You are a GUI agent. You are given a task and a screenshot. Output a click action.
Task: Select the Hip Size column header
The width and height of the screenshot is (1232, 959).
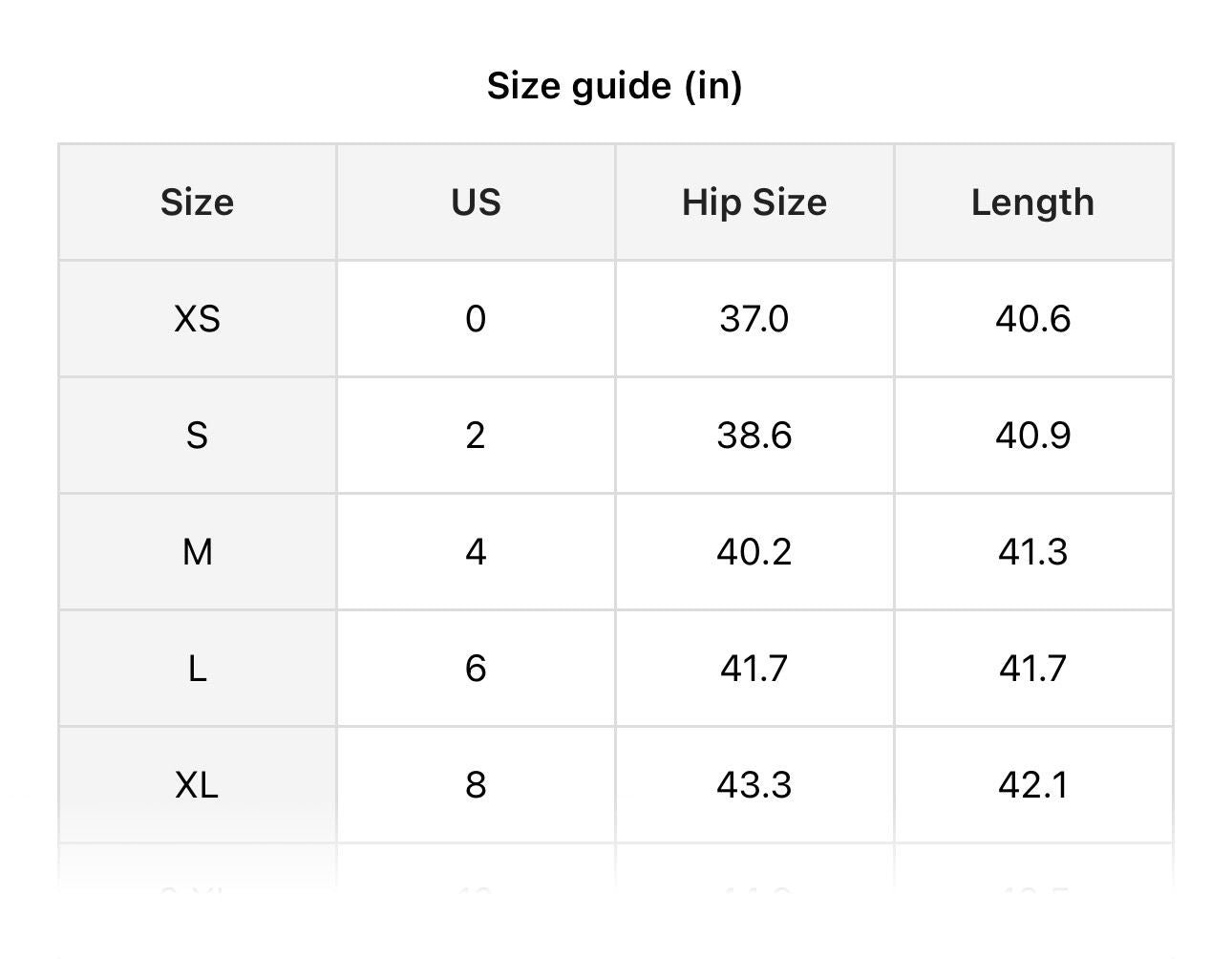coord(754,202)
